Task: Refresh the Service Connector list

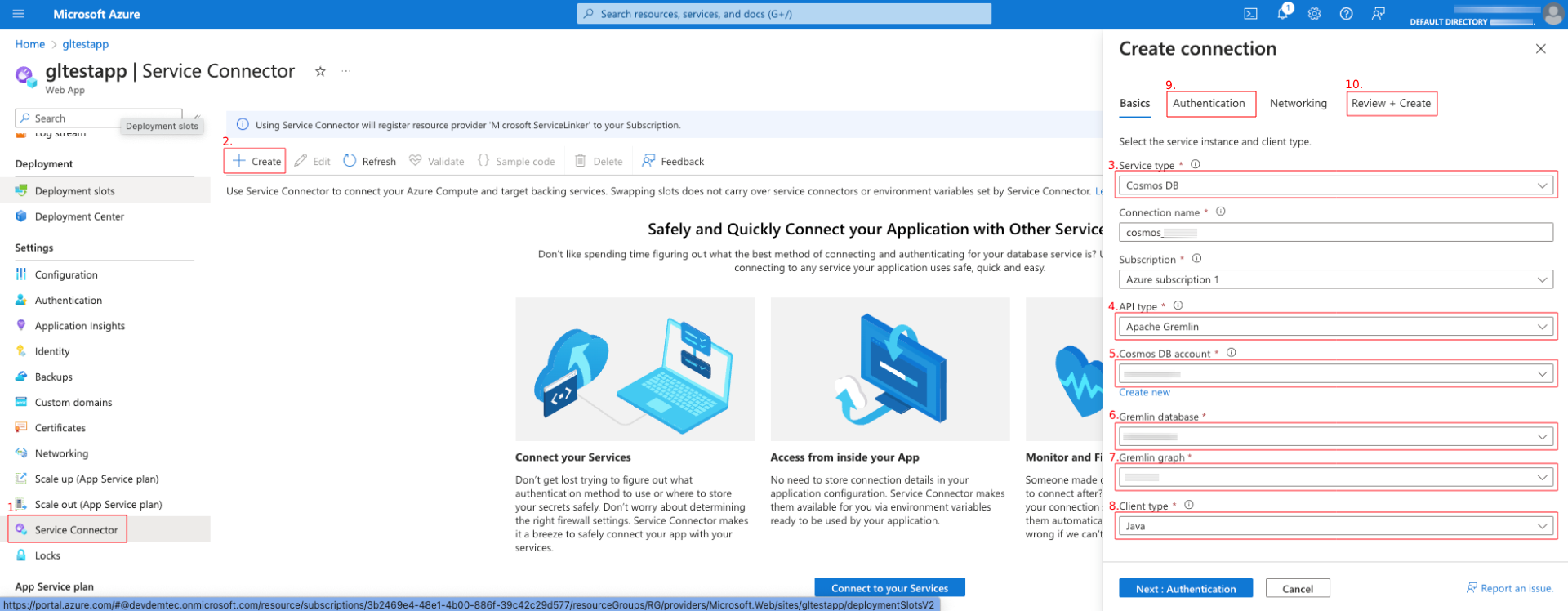Action: [370, 161]
